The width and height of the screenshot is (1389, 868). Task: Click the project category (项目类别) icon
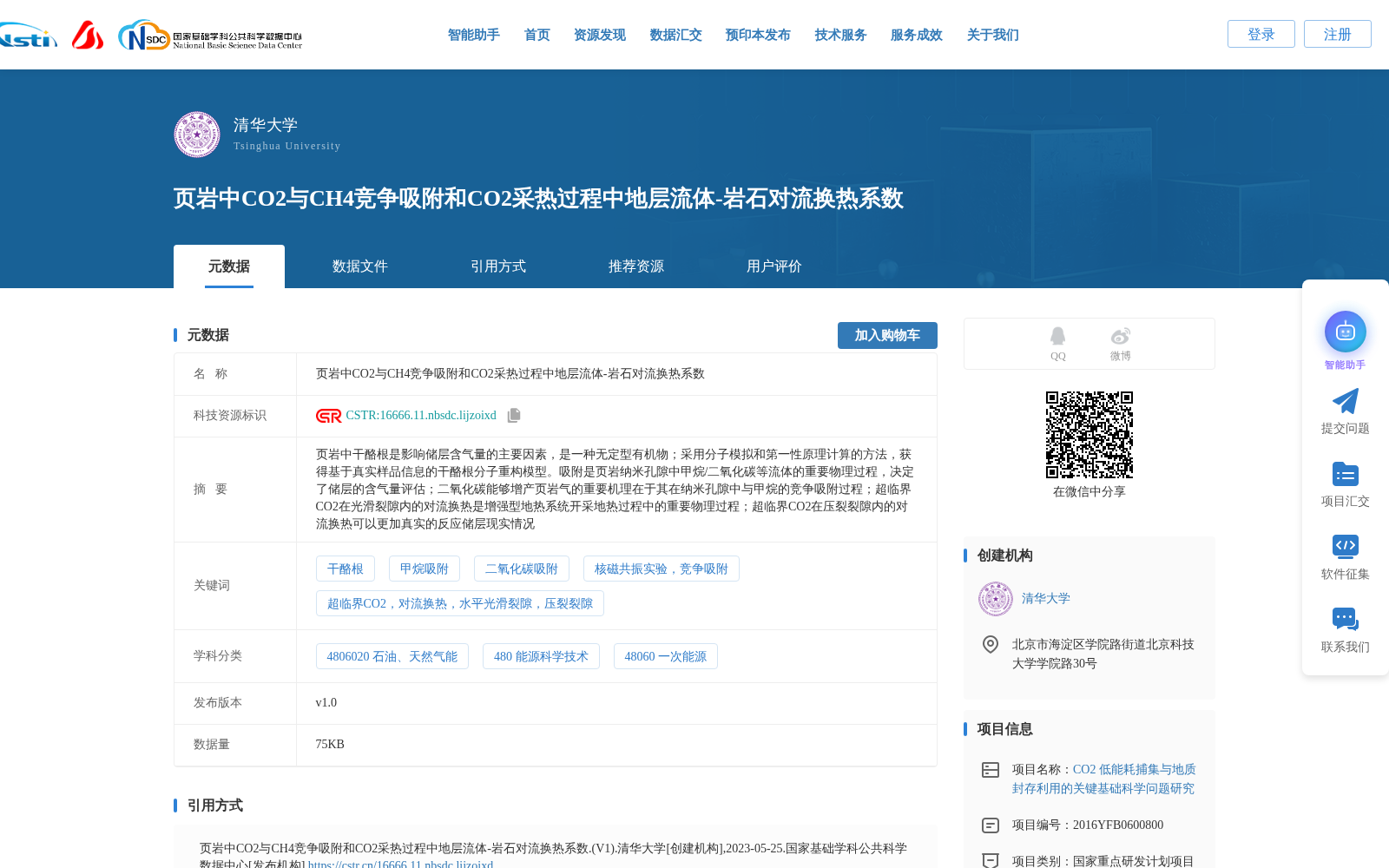pos(991,860)
